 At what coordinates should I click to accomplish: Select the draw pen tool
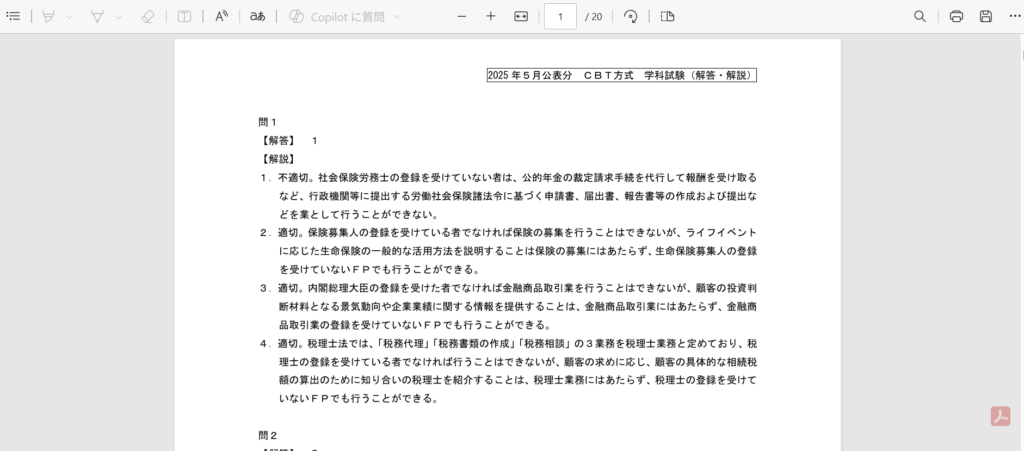98,16
